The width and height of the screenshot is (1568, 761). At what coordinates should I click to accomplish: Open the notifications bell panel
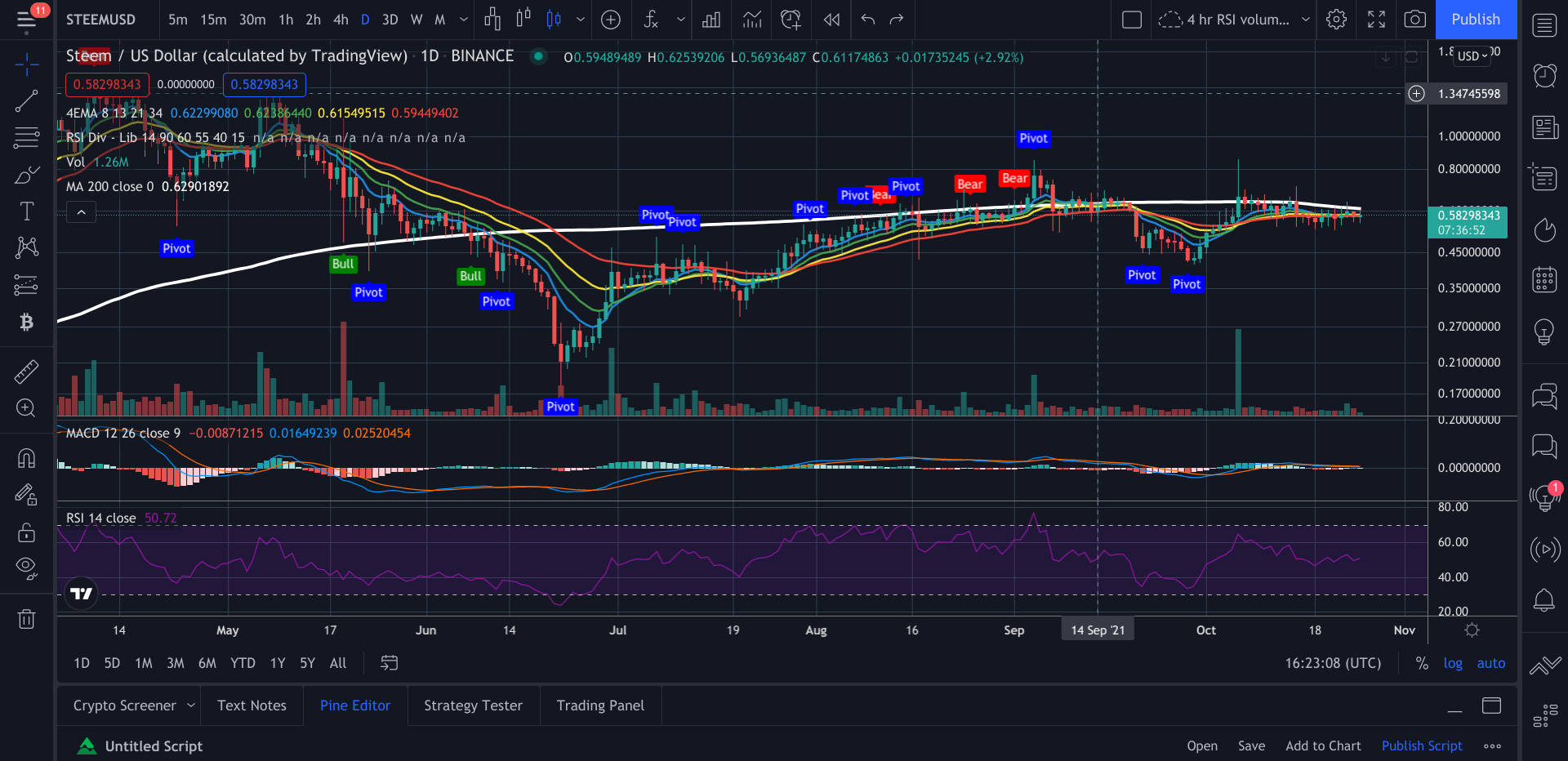(1544, 601)
